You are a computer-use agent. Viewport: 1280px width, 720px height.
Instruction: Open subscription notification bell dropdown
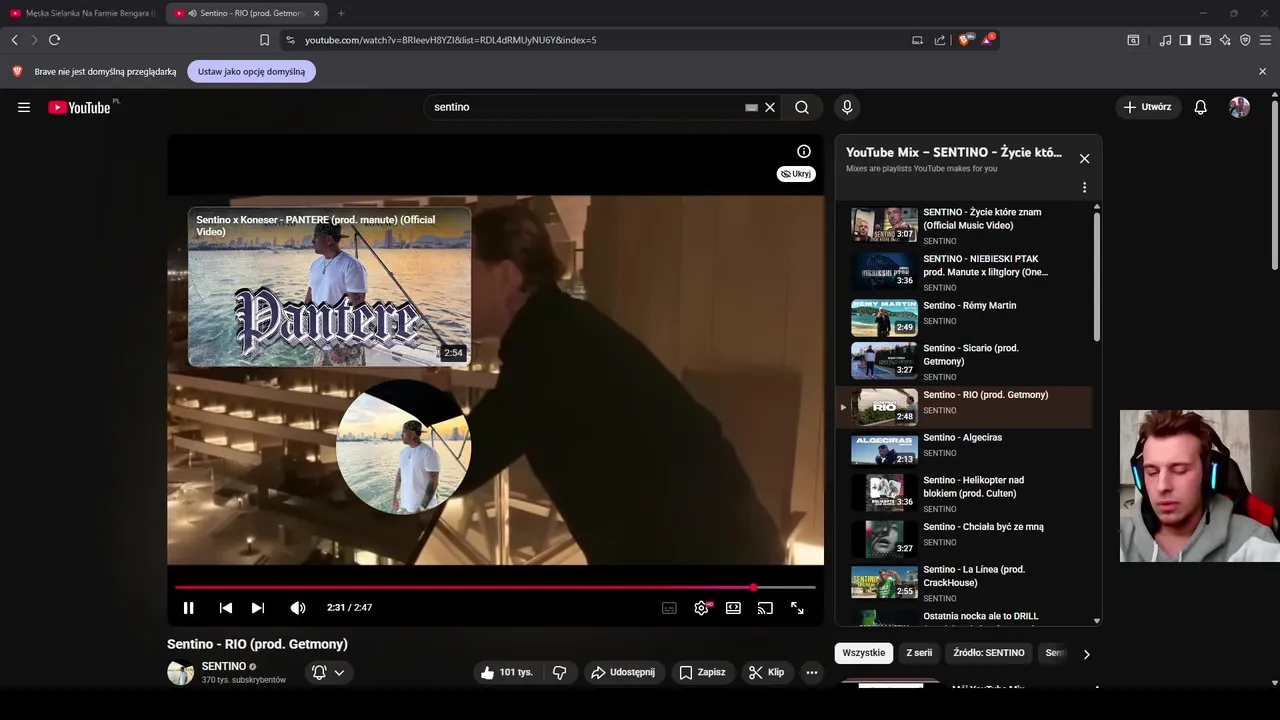point(329,672)
